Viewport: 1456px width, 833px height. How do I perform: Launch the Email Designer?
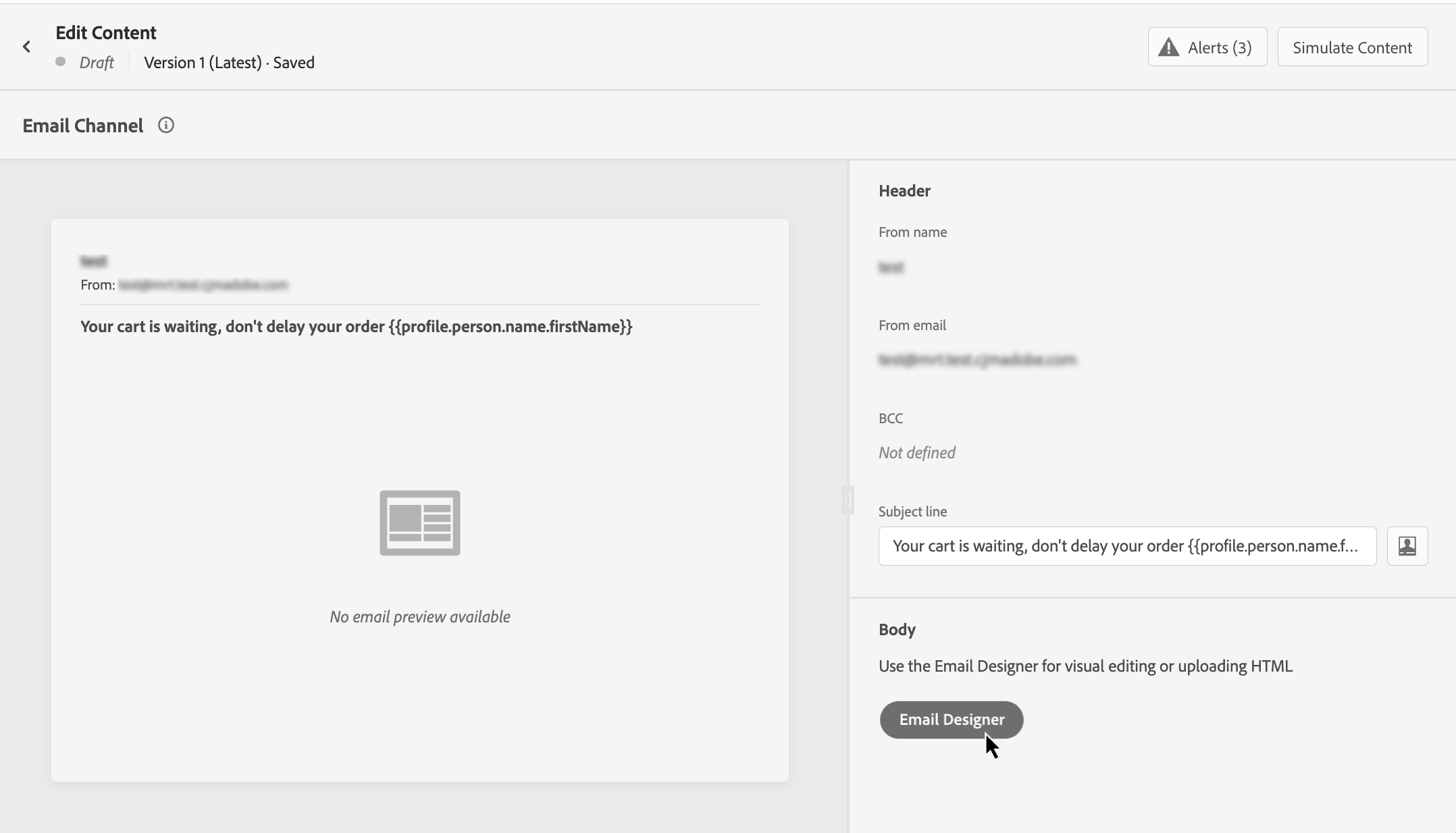[x=951, y=720]
